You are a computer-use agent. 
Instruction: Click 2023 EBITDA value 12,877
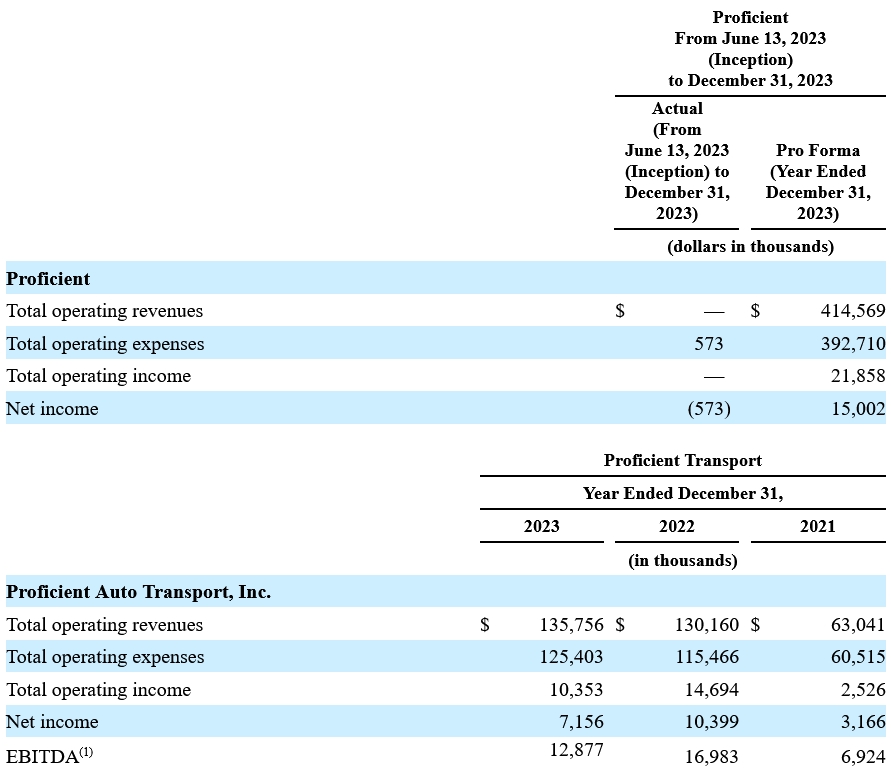point(576,750)
